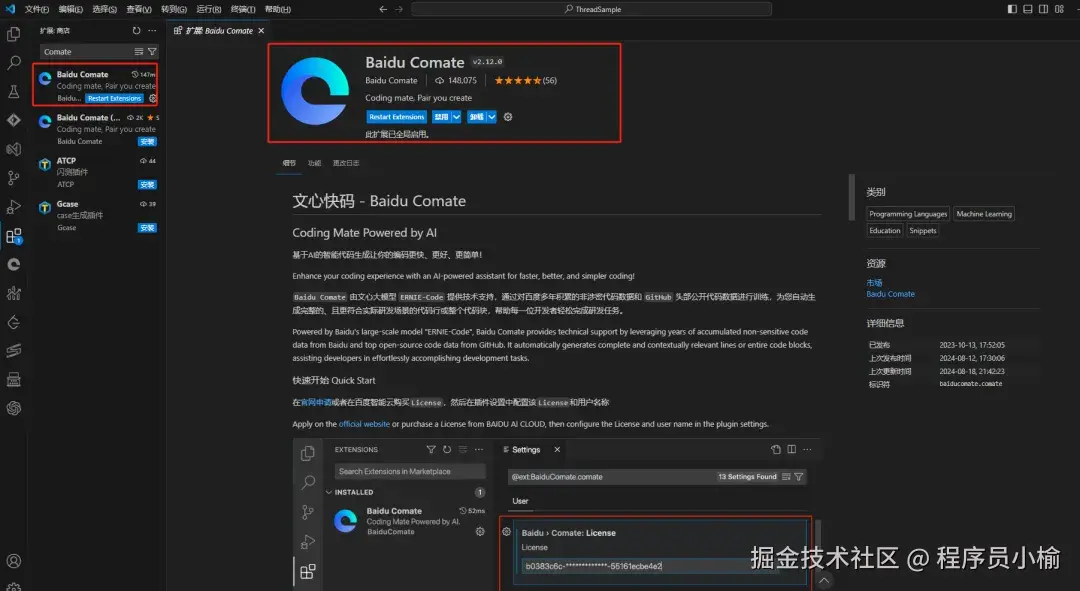Open the 转到(G) menu
Image resolution: width=1080 pixels, height=591 pixels.
(174, 9)
